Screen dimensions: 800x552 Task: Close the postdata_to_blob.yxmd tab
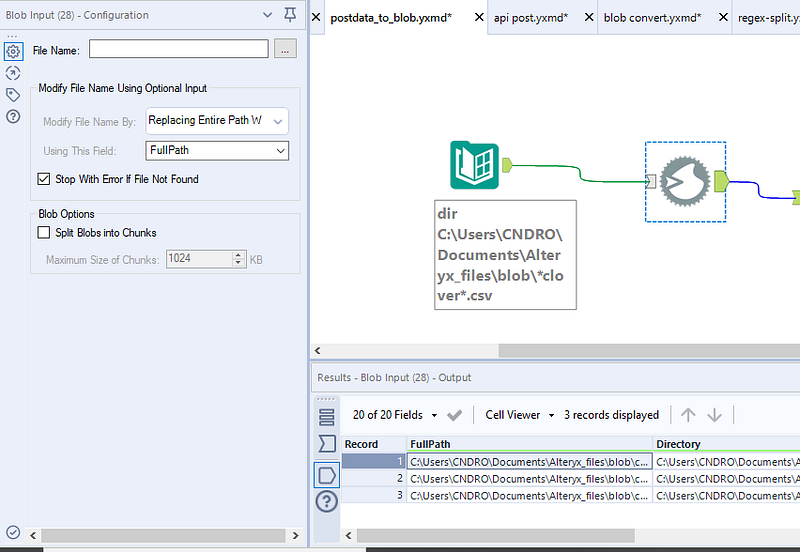tap(479, 17)
